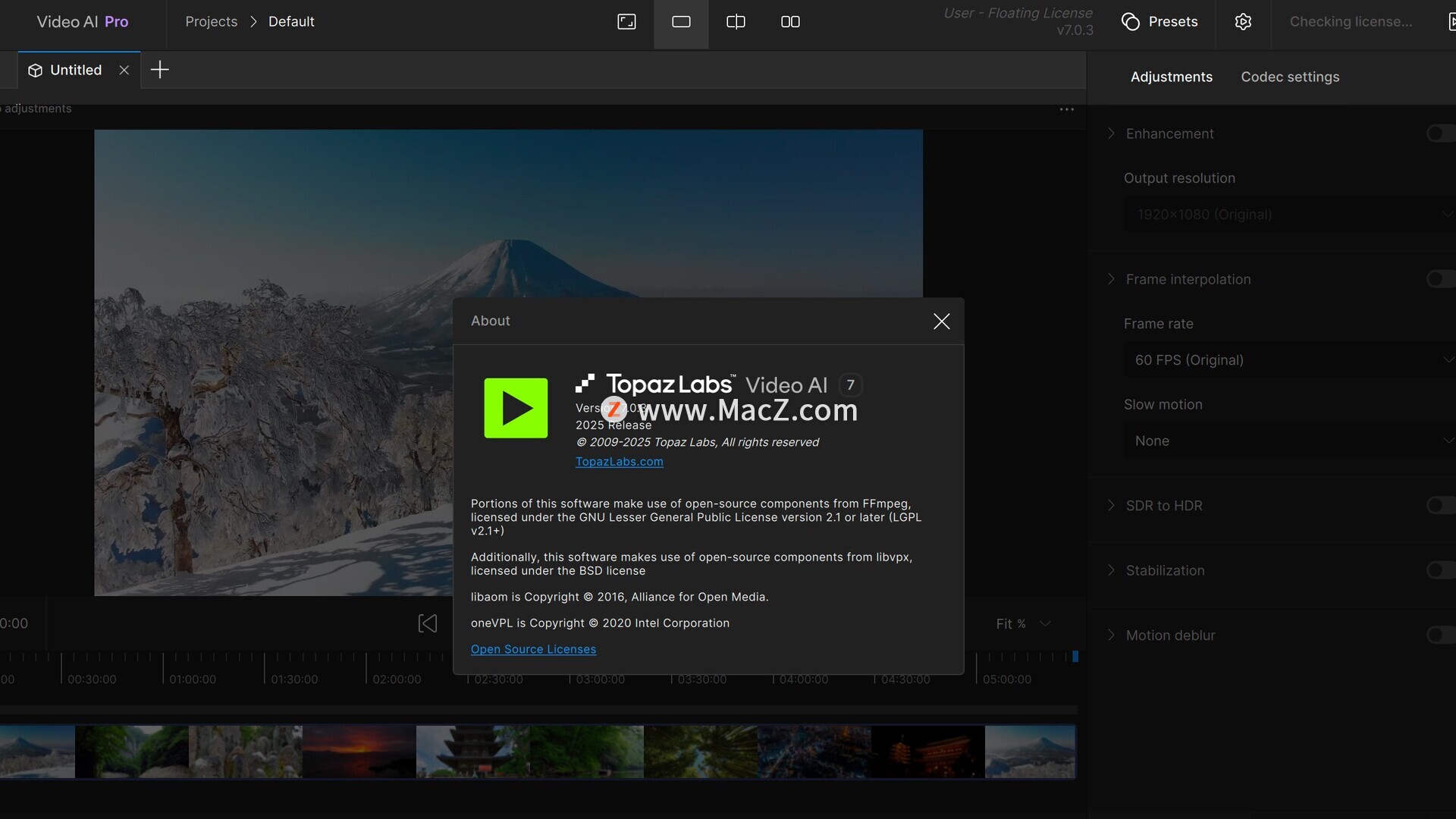Close the Untitled tab
Screen dimensions: 1456x819
124,71
